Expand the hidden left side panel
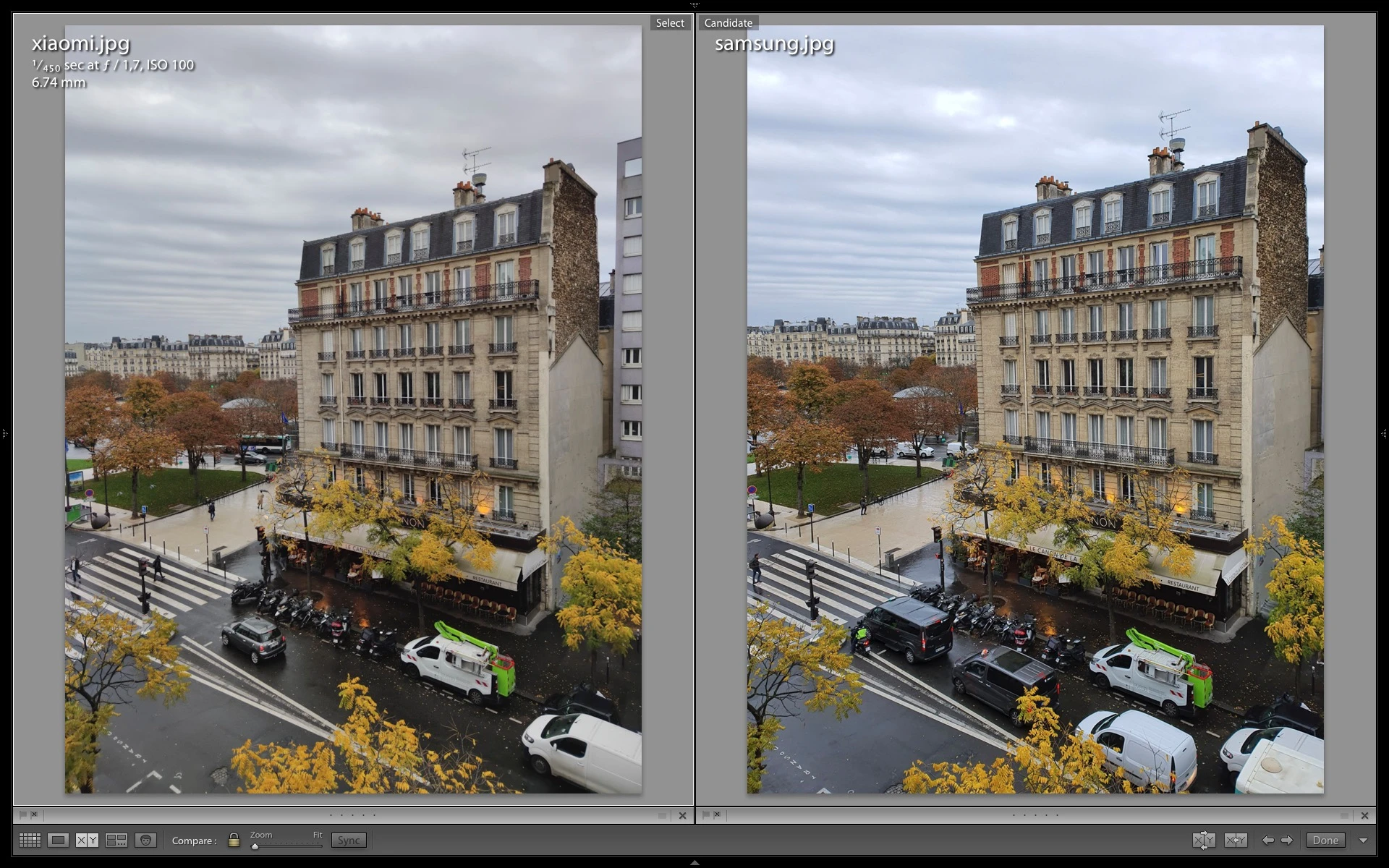The image size is (1389, 868). [x=4, y=434]
